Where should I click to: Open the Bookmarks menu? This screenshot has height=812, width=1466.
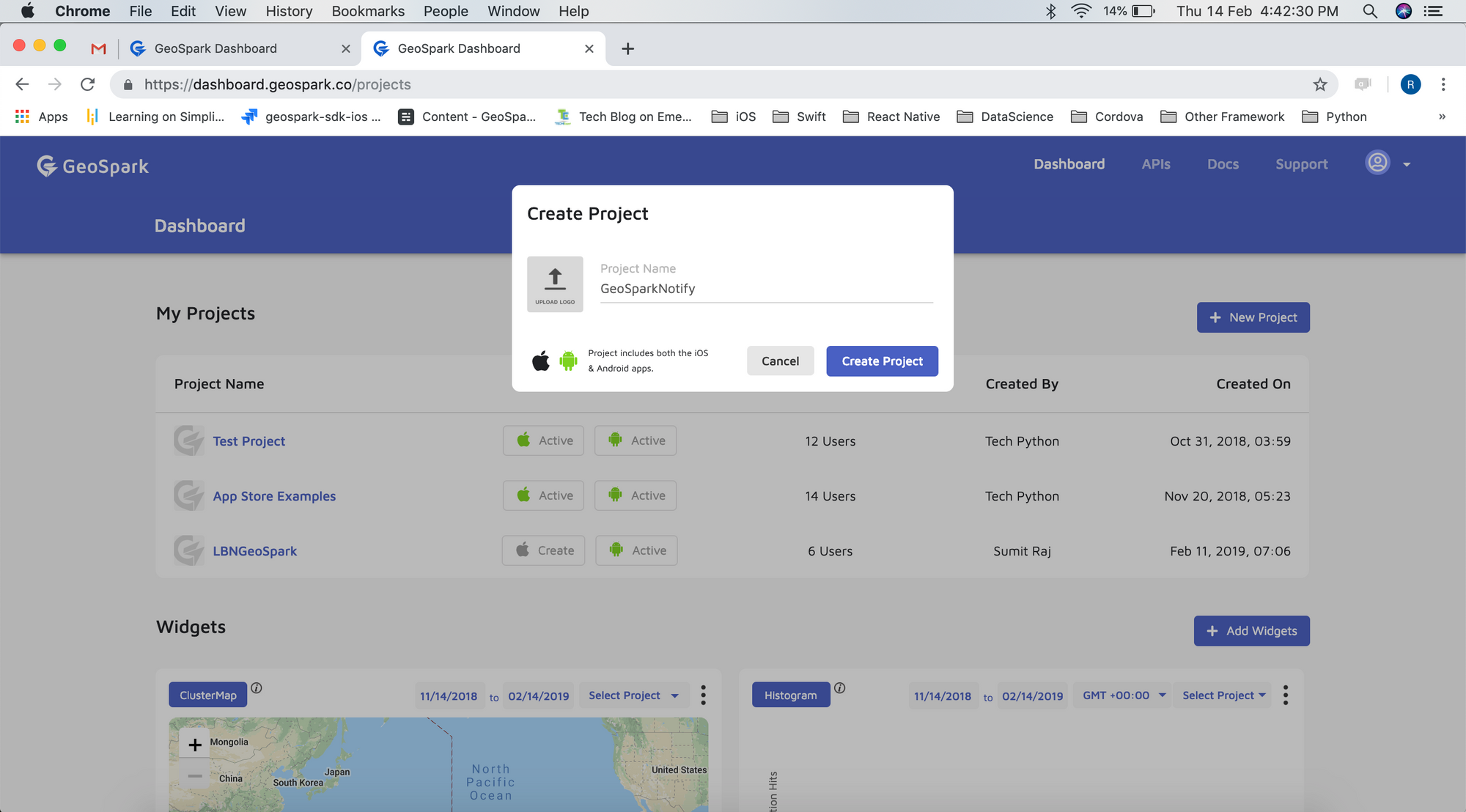point(368,11)
